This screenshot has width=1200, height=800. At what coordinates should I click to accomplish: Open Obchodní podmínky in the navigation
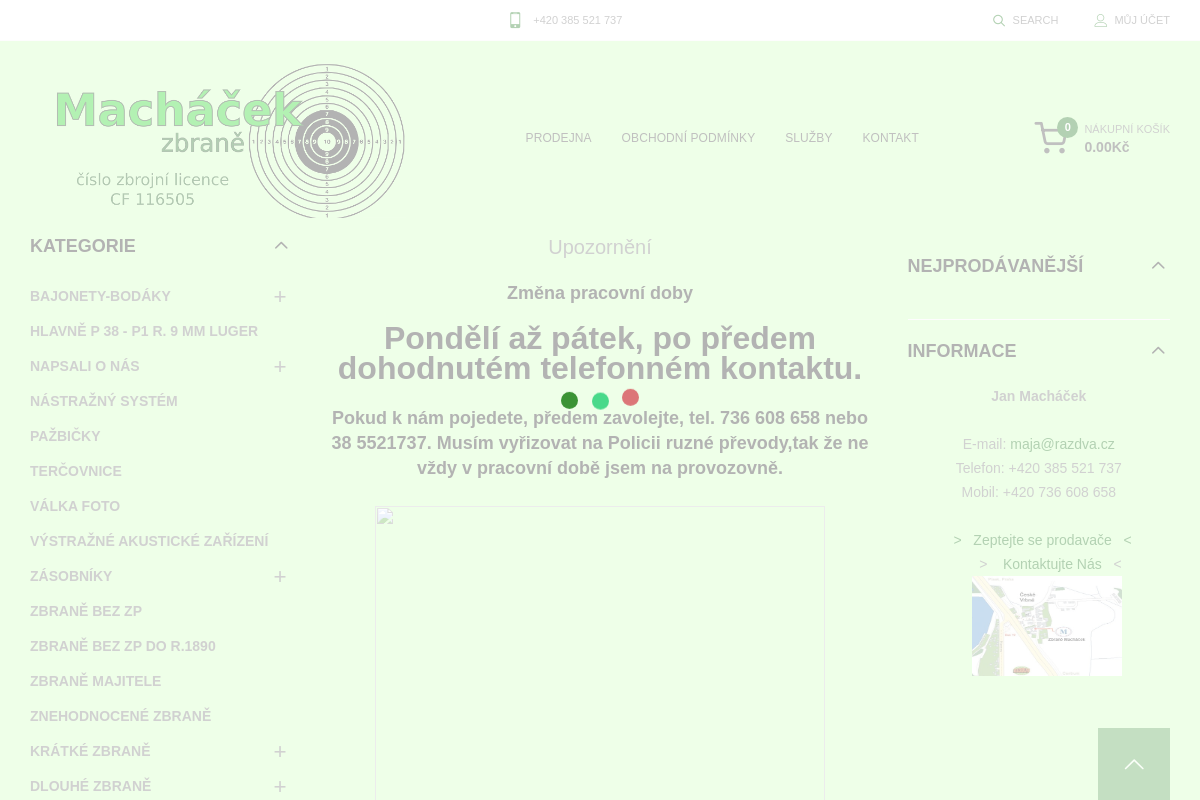(x=688, y=138)
